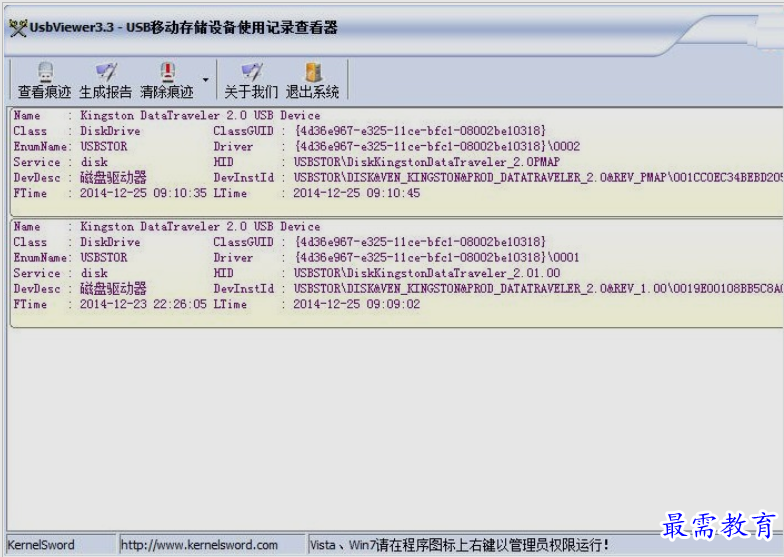Click HID value USBSTOR\DiskKingstonDataTraveler_2.01.00
The image size is (784, 557).
tap(426, 273)
